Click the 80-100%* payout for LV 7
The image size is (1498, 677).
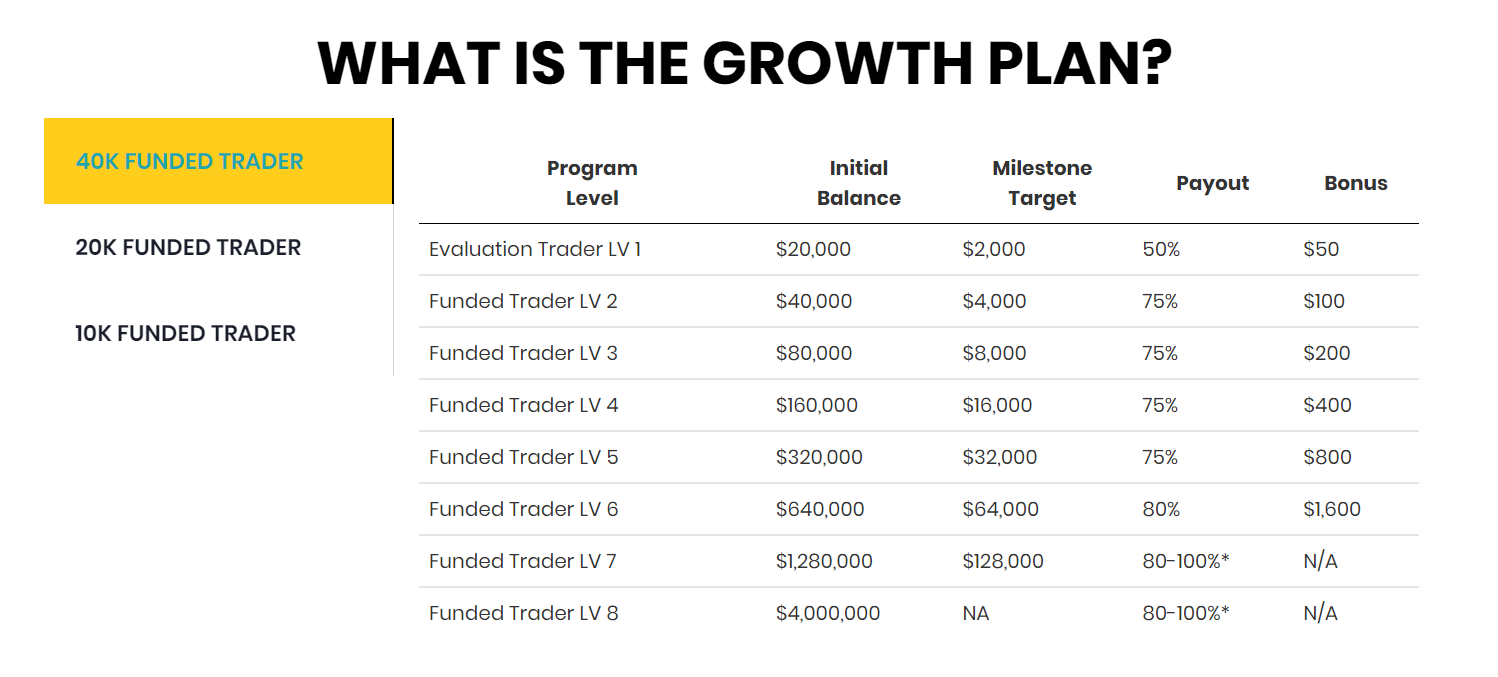tap(1186, 561)
